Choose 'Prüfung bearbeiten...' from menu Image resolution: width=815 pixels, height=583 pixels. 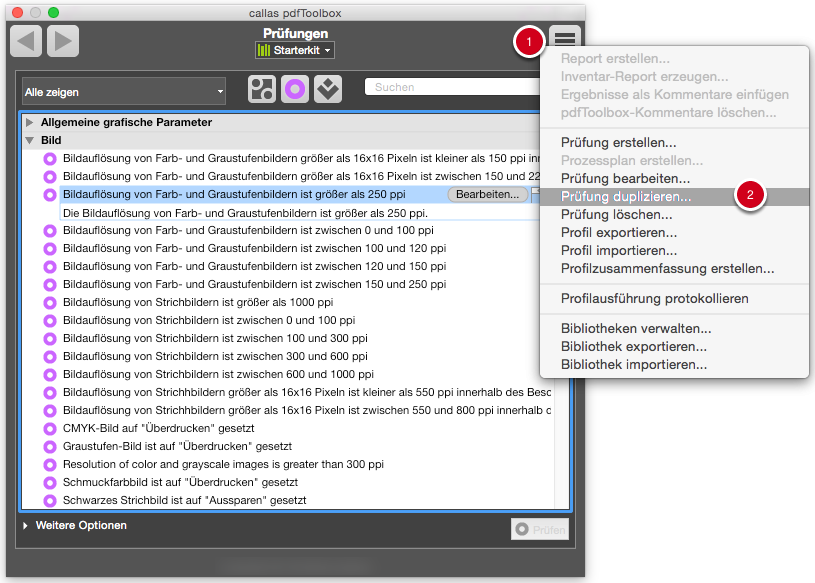click(x=674, y=178)
